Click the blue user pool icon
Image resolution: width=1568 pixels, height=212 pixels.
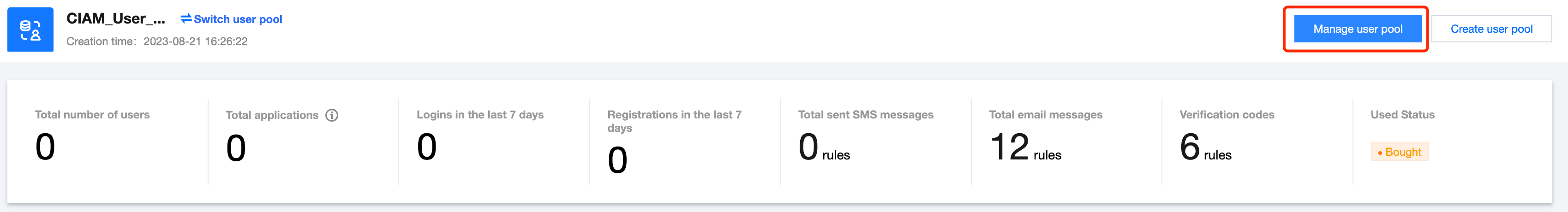[x=30, y=30]
